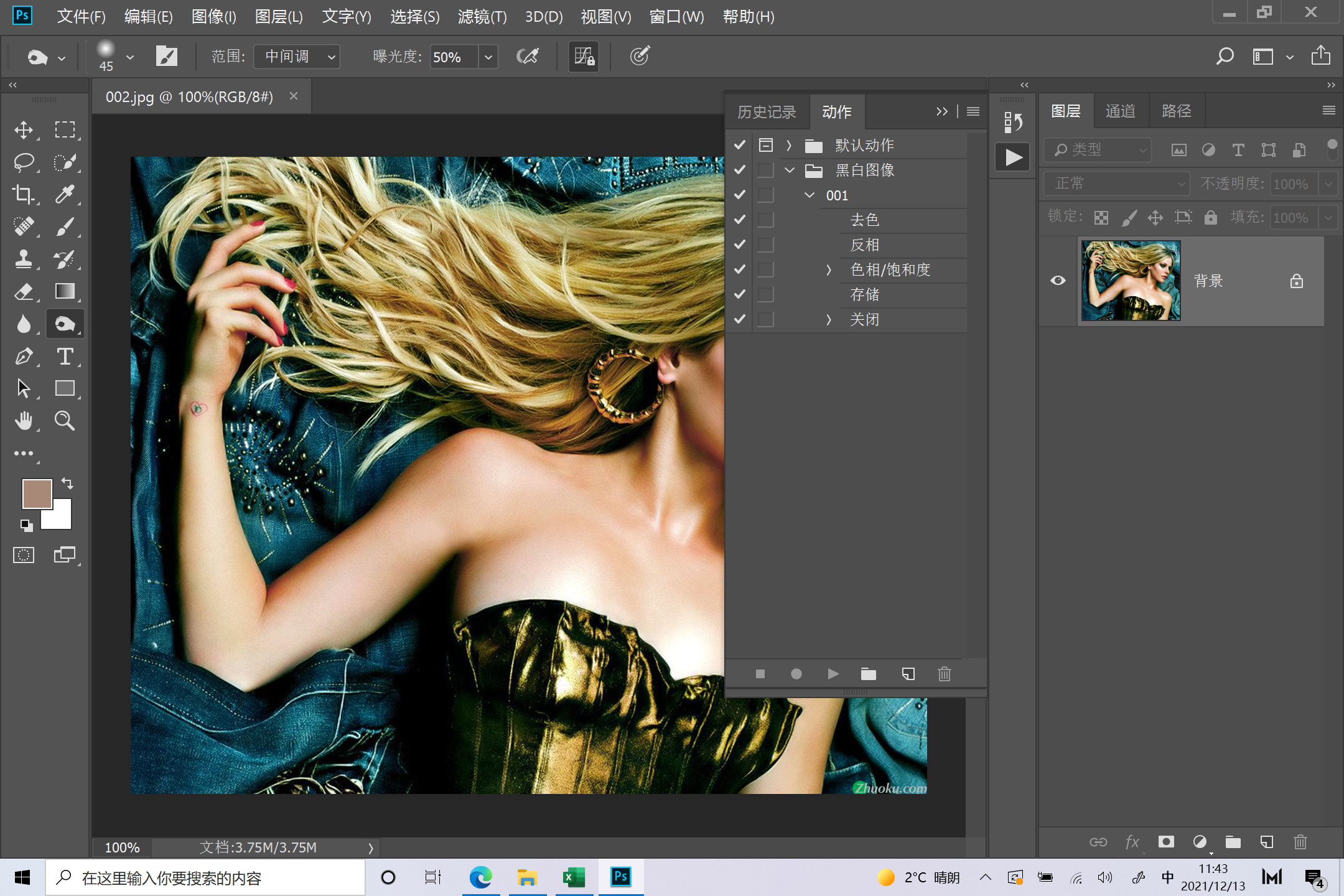Select the Spot Healing Brush tool
Viewport: 1344px width, 896px height.
pos(24,226)
